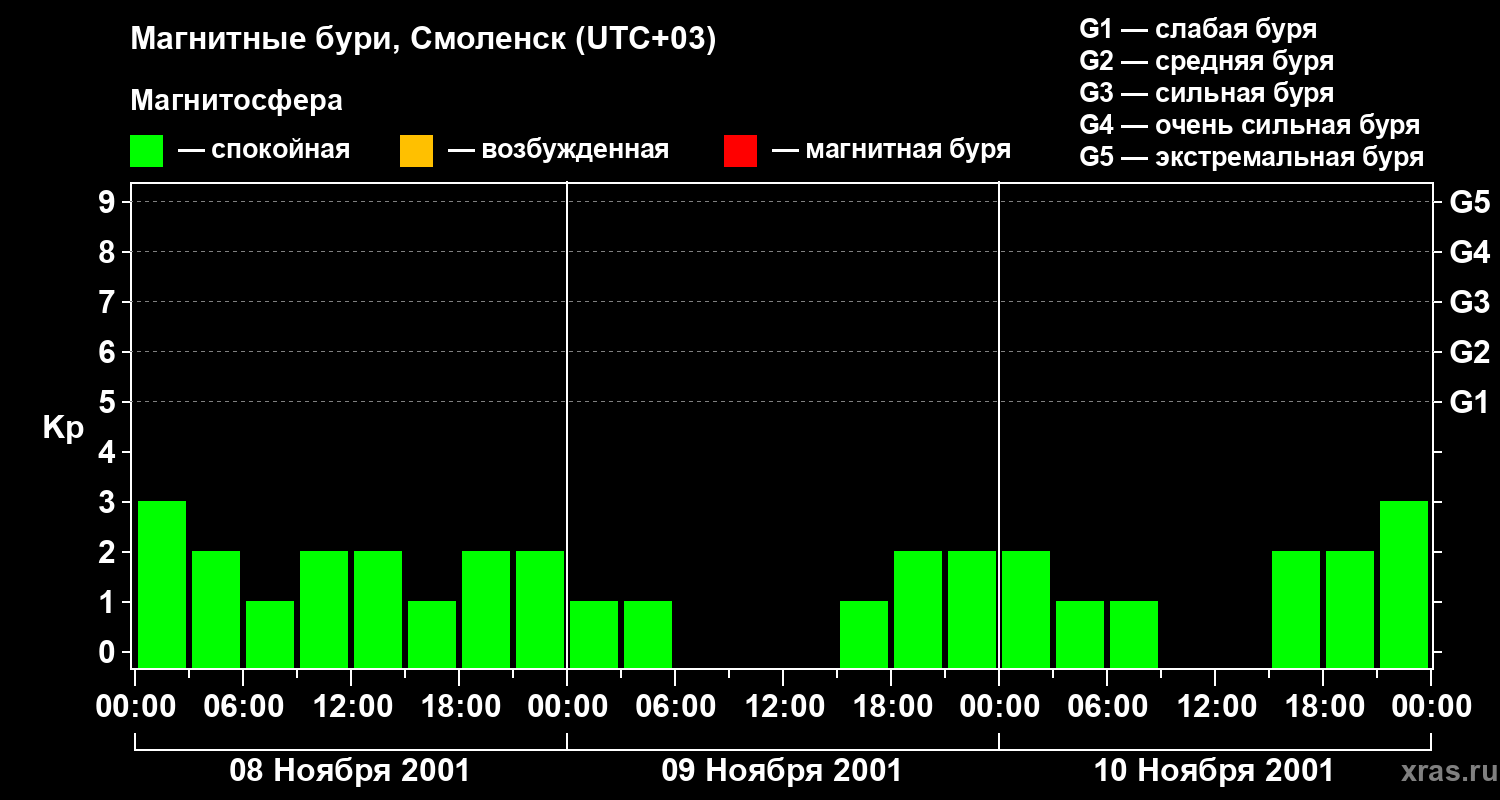Image resolution: width=1500 pixels, height=800 pixels.
Task: Click the first '06:00' time tick label
Action: (x=242, y=707)
